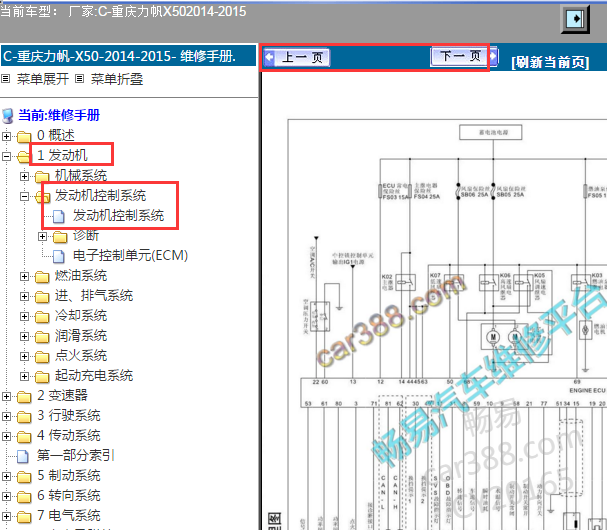Expand the 3 行驶系统 tree node
Viewport: 607px width, 530px height.
click(x=6, y=416)
